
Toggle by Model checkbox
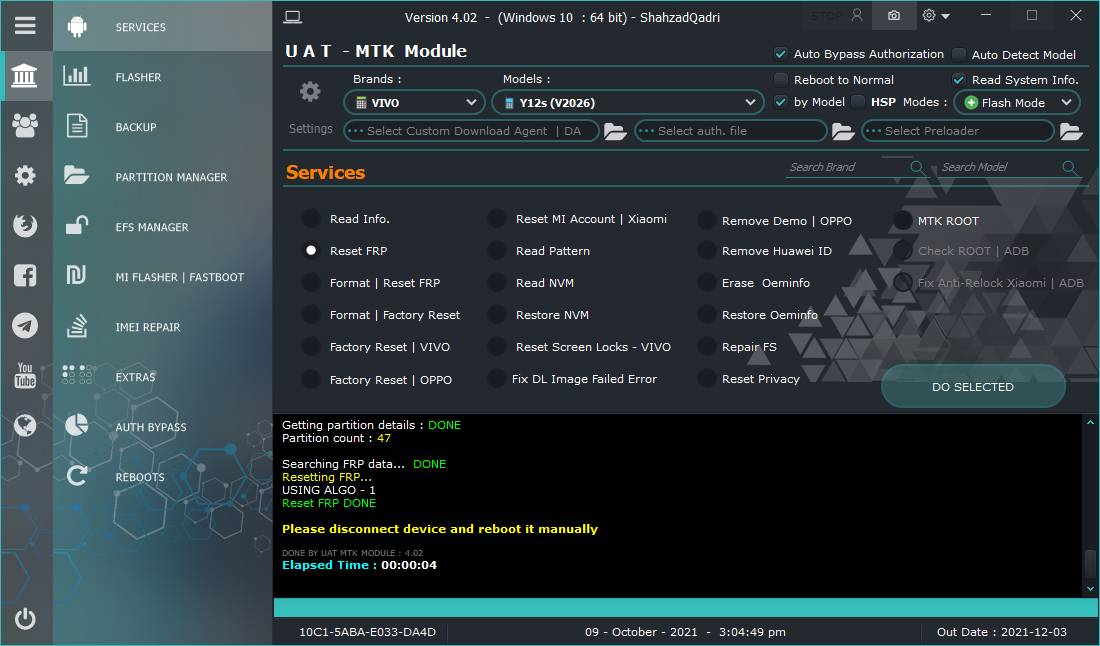click(x=780, y=102)
